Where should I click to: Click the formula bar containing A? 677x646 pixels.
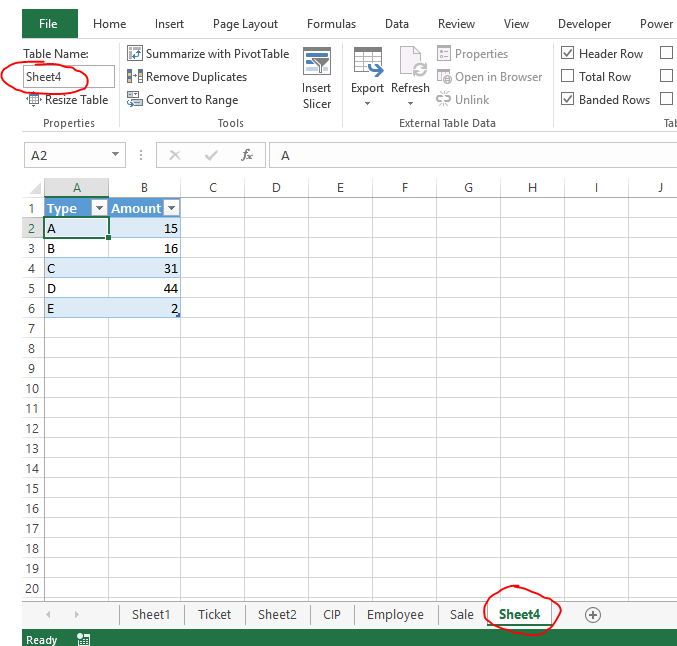pyautogui.click(x=473, y=155)
